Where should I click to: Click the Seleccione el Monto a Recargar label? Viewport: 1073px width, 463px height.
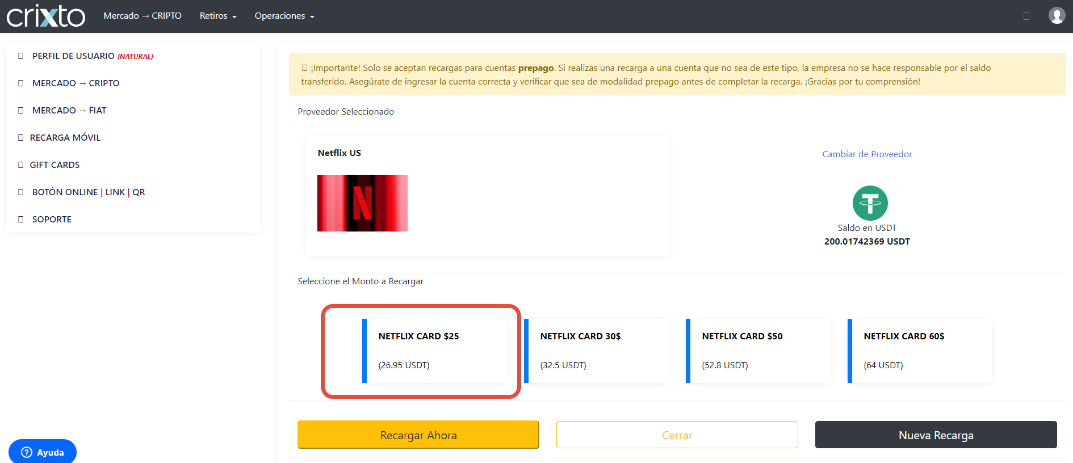(x=361, y=281)
